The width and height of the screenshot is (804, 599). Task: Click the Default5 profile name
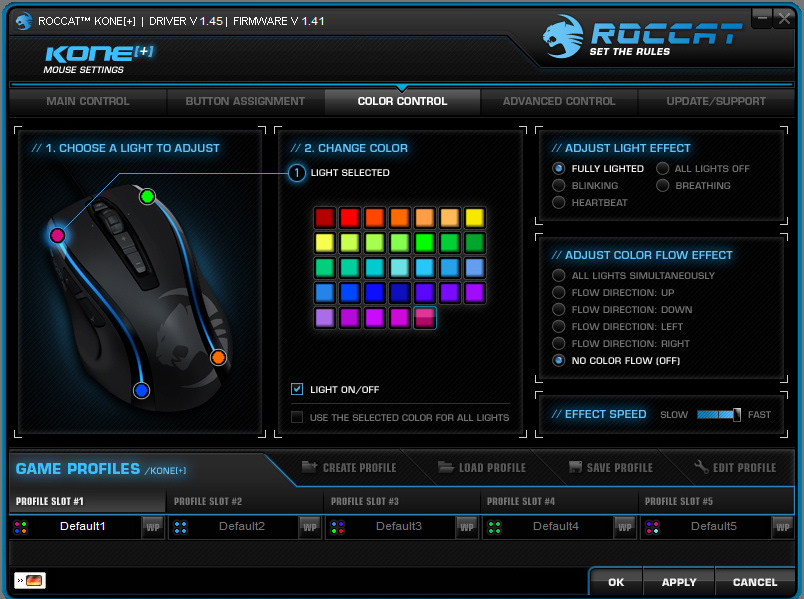point(714,526)
